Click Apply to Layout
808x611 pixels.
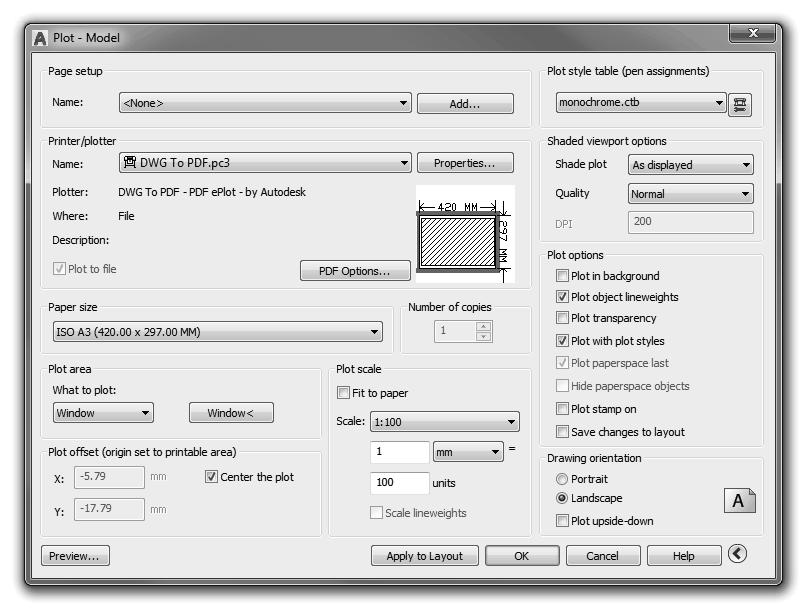point(425,556)
